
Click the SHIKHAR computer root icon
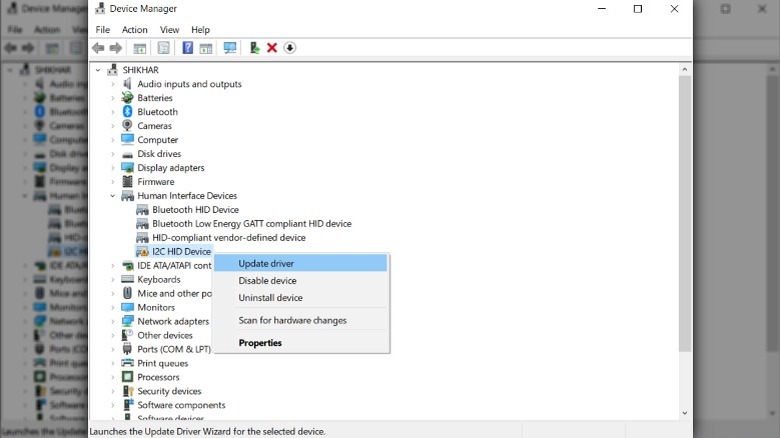[x=113, y=70]
